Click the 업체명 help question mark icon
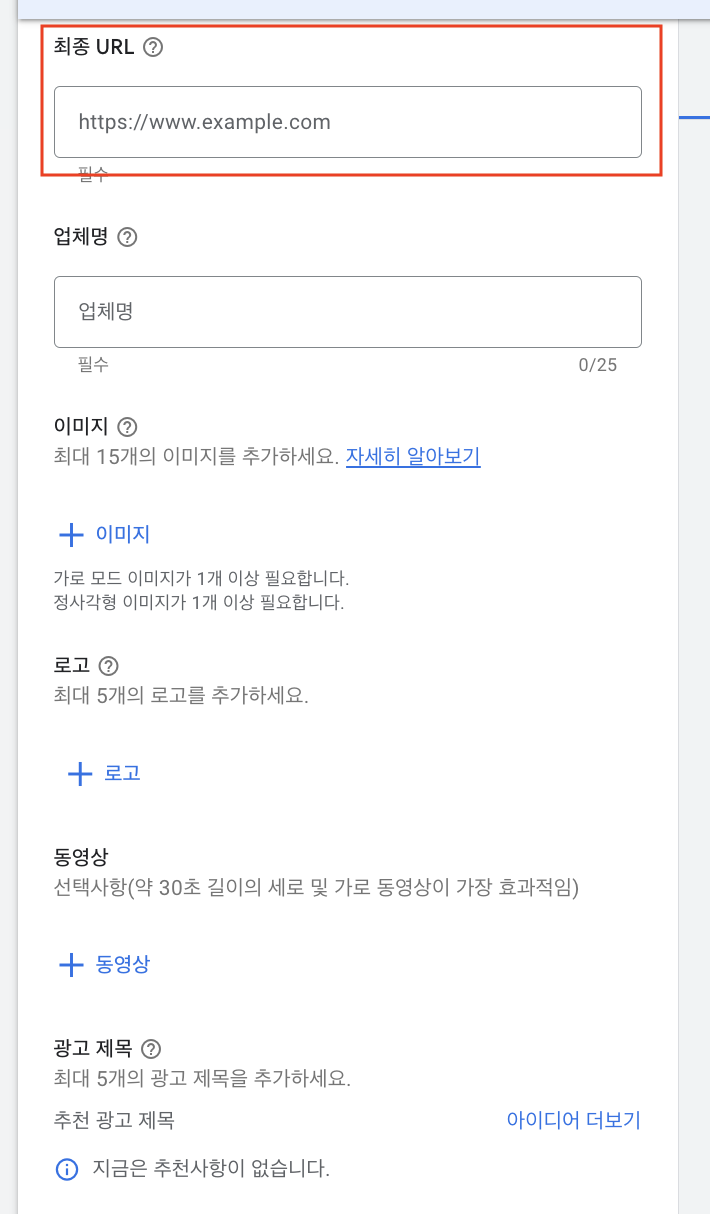Screen dimensions: 710x1214 [x=125, y=237]
